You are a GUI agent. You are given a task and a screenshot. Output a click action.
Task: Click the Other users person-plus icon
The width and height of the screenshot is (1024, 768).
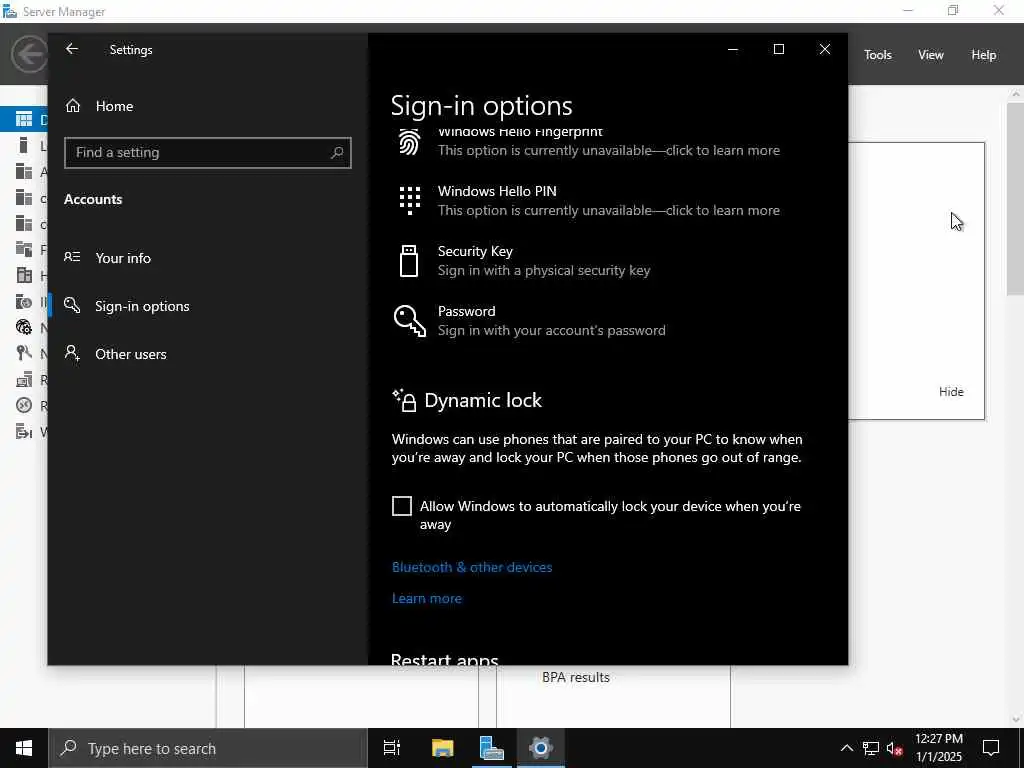pyautogui.click(x=72, y=353)
